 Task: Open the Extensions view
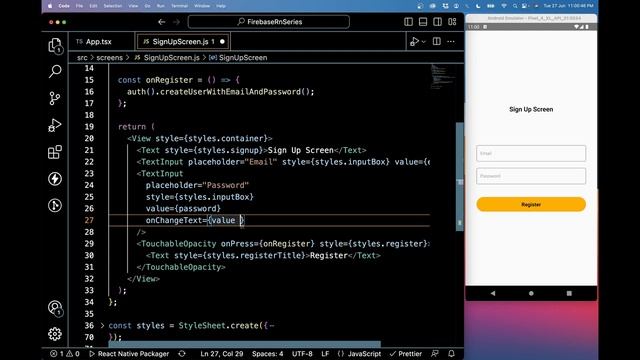(x=55, y=152)
